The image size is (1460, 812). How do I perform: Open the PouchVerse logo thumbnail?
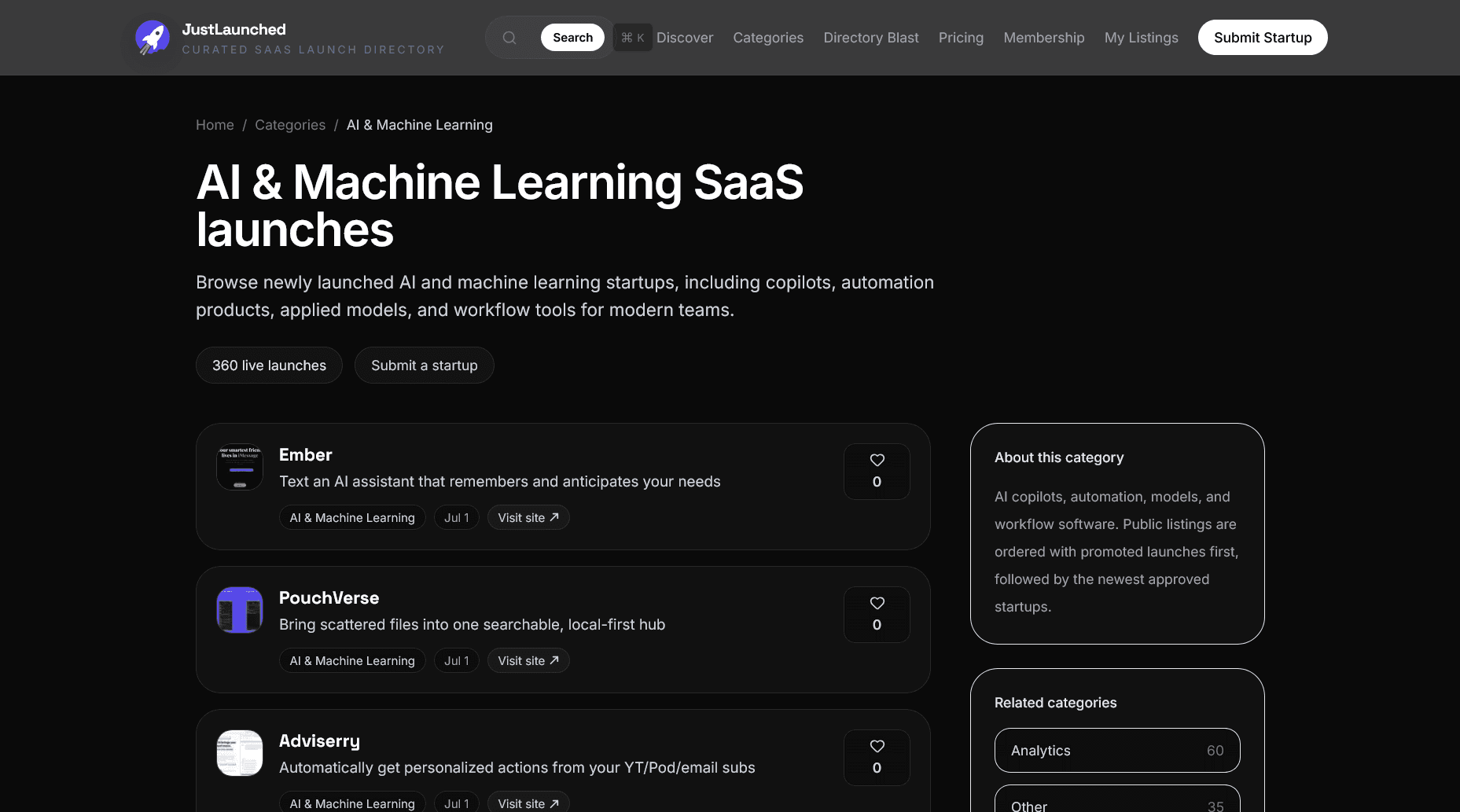tap(240, 610)
